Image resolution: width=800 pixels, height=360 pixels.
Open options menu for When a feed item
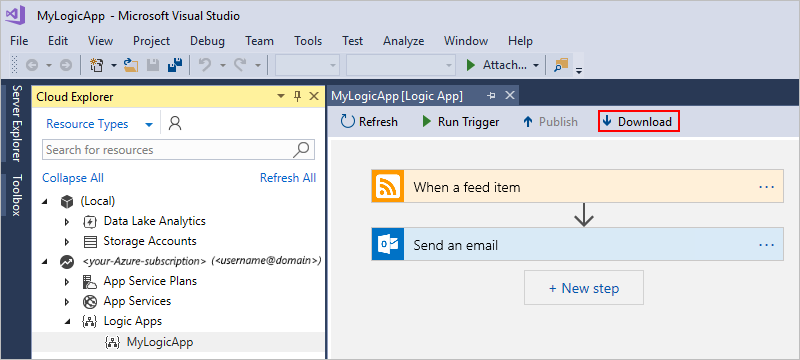coord(766,187)
